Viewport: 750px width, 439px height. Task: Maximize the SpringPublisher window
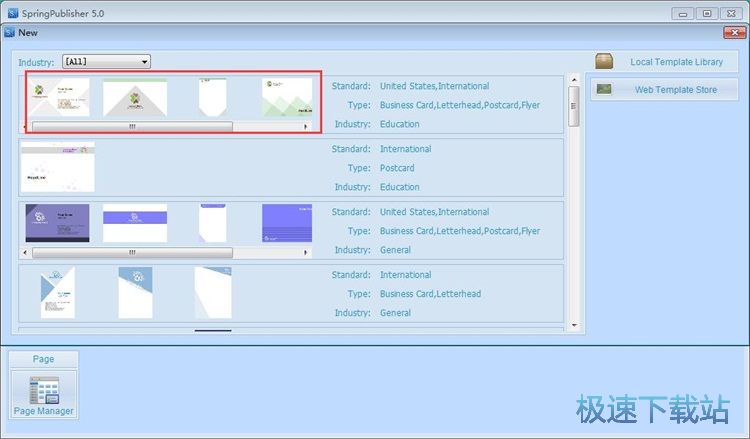pyautogui.click(x=707, y=13)
